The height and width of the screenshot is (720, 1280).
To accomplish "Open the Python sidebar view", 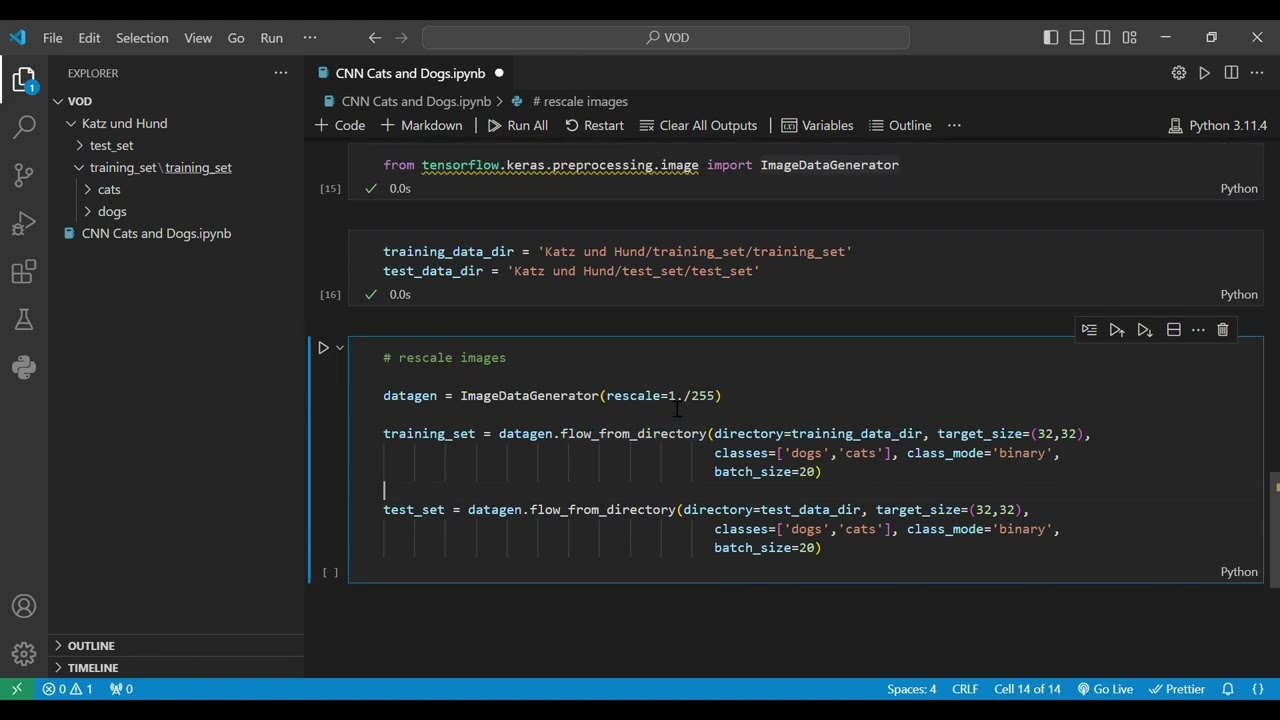I will (24, 368).
